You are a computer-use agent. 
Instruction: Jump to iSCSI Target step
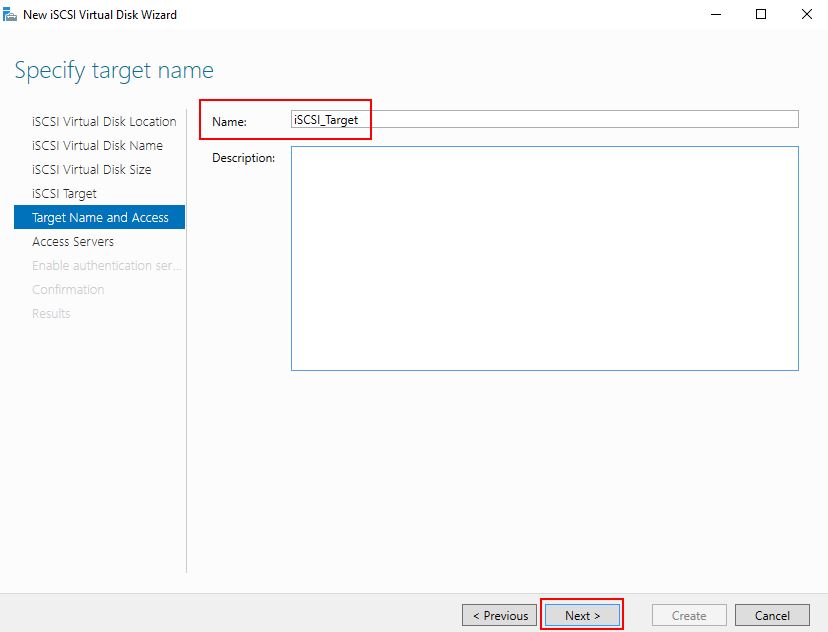point(64,194)
